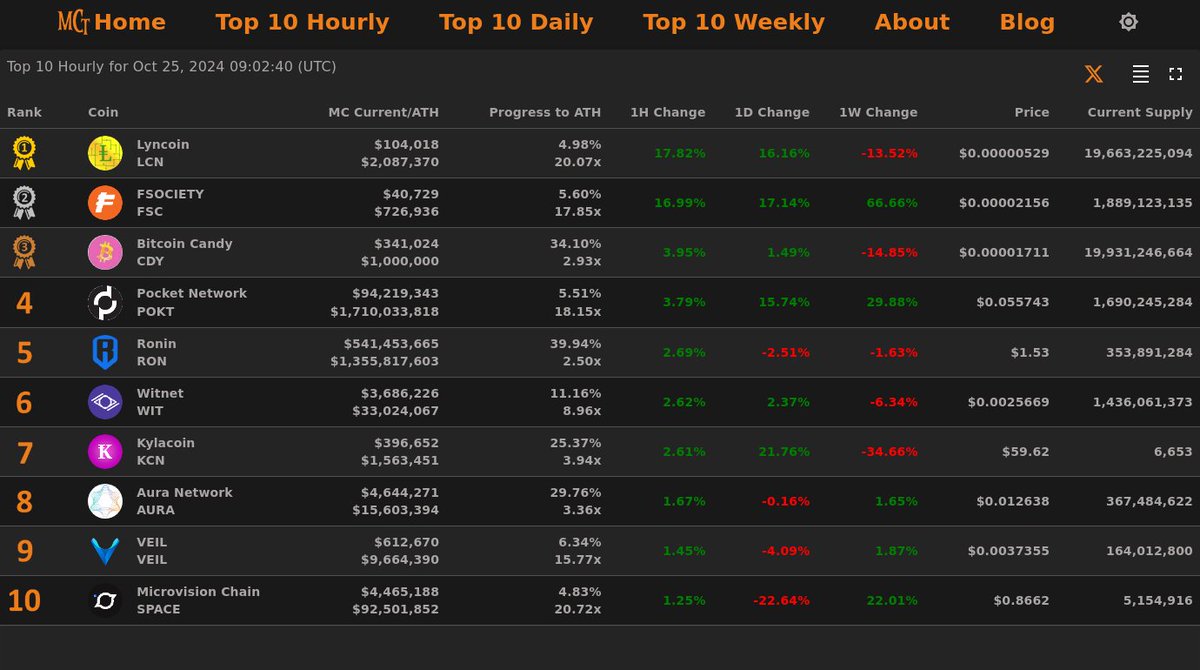Click the Ronin coin logo
The height and width of the screenshot is (670, 1200).
pyautogui.click(x=105, y=352)
